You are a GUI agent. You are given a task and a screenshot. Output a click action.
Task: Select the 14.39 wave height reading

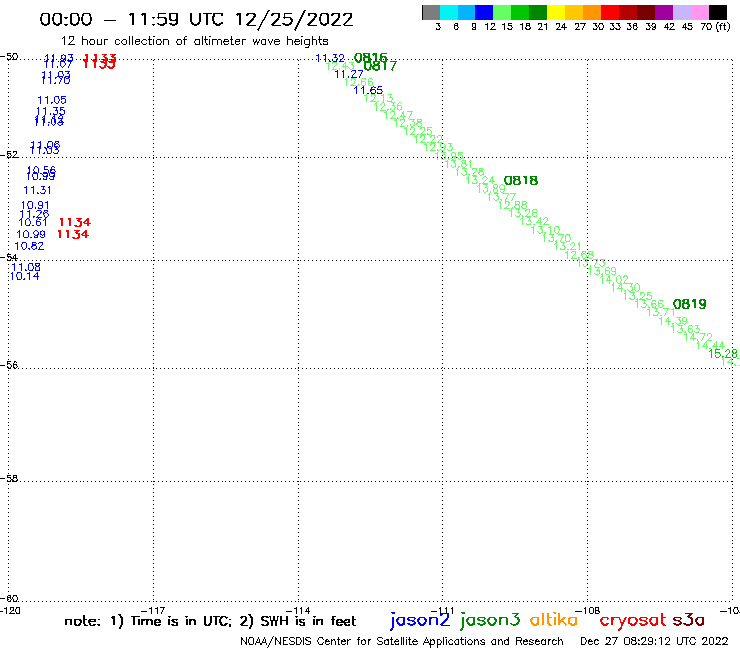[673, 321]
